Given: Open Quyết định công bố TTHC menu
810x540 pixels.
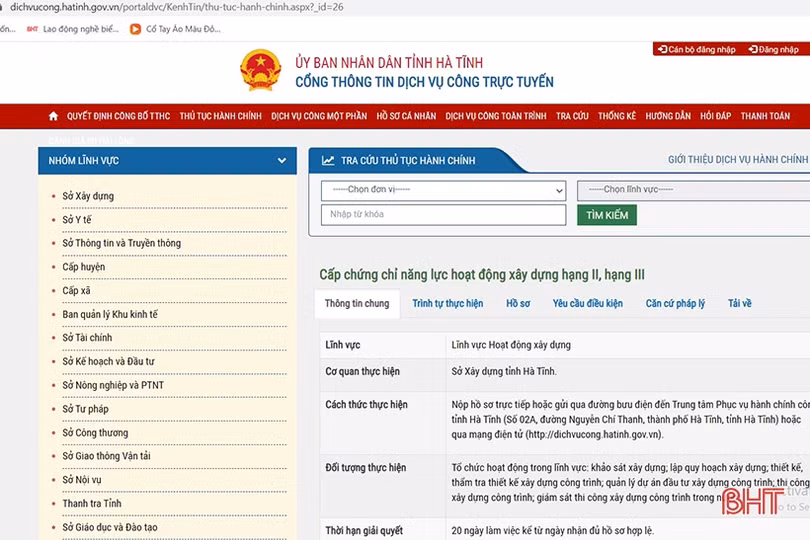Looking at the screenshot, I should click(118, 116).
